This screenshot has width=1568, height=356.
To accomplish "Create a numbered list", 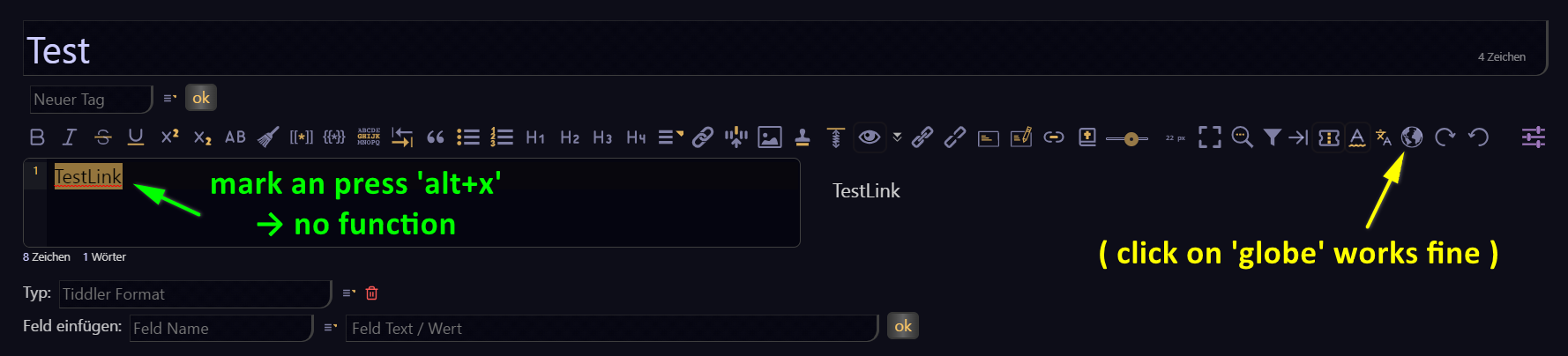I will 502,137.
